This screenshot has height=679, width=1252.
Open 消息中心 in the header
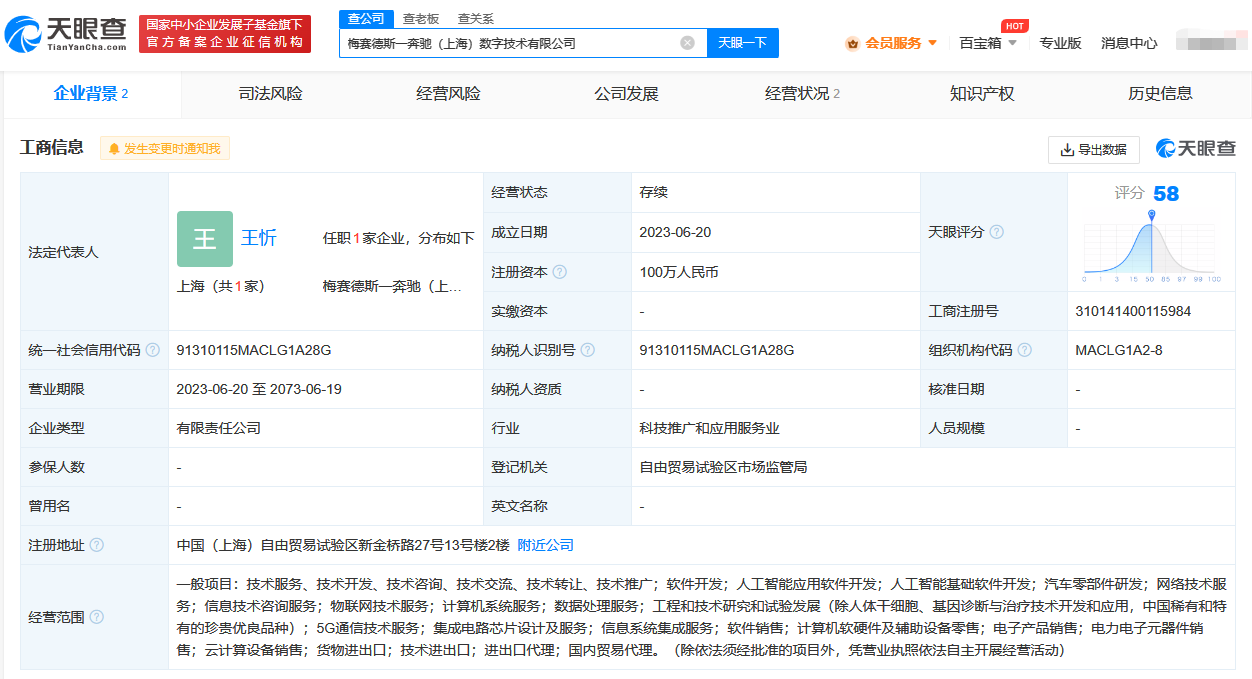[1129, 43]
